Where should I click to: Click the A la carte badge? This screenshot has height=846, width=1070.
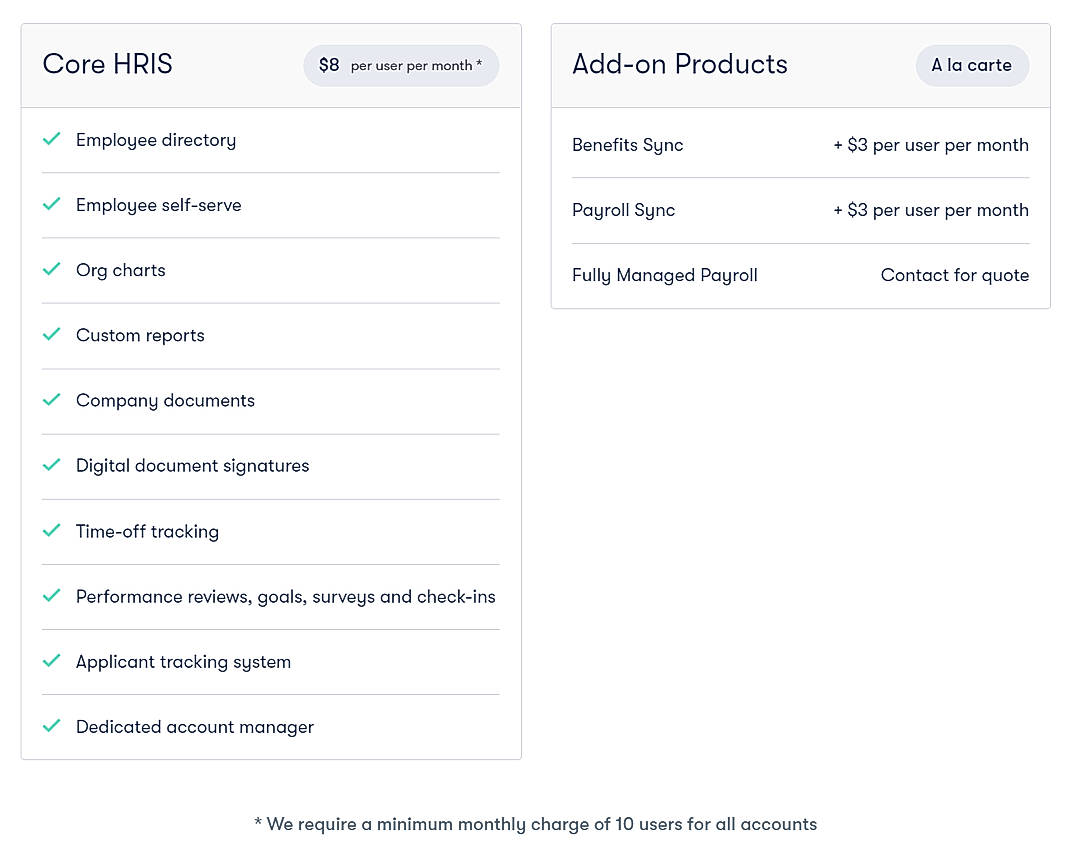[x=972, y=65]
